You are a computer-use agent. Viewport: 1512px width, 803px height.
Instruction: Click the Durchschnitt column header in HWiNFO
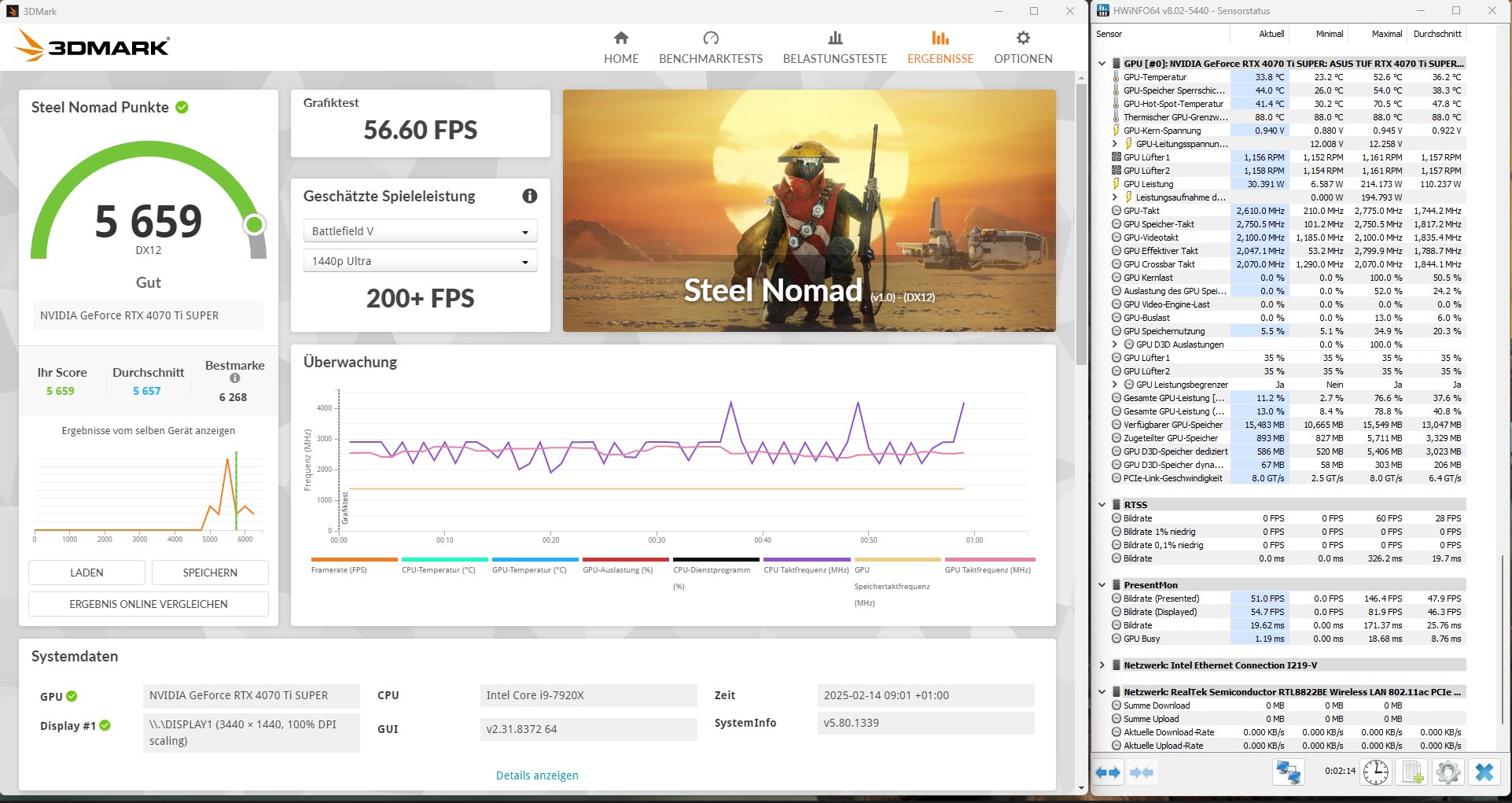[x=1437, y=34]
